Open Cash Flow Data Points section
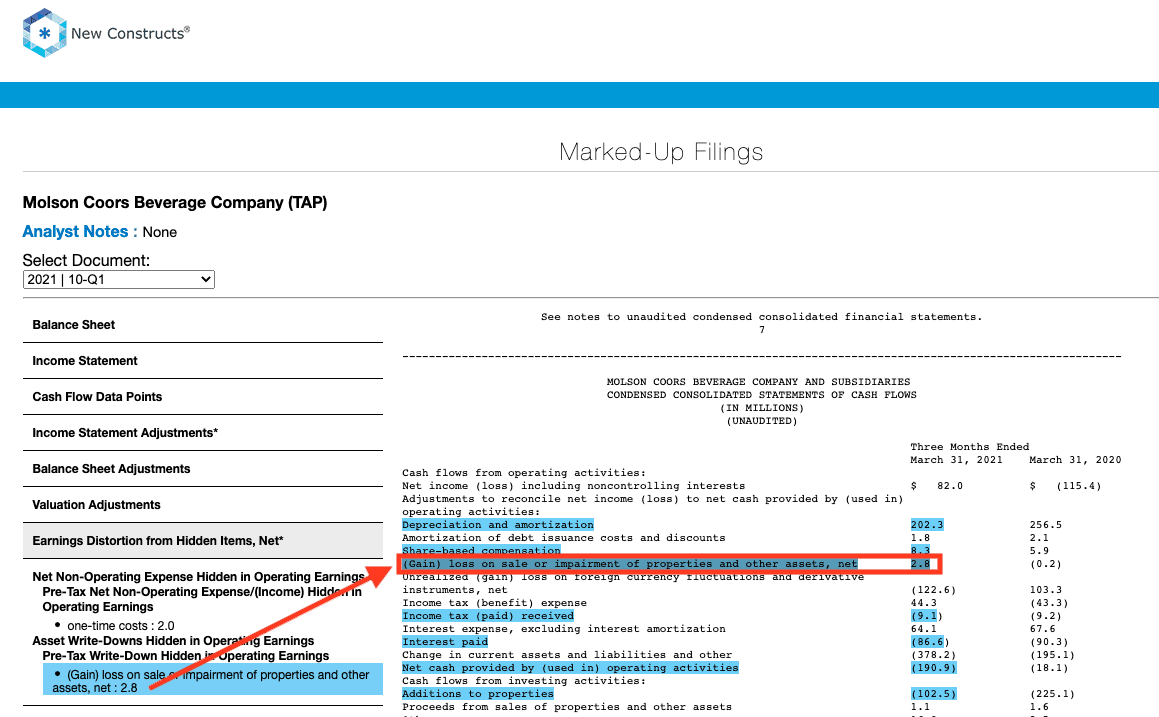Screen dimensions: 1159x717 (97, 397)
